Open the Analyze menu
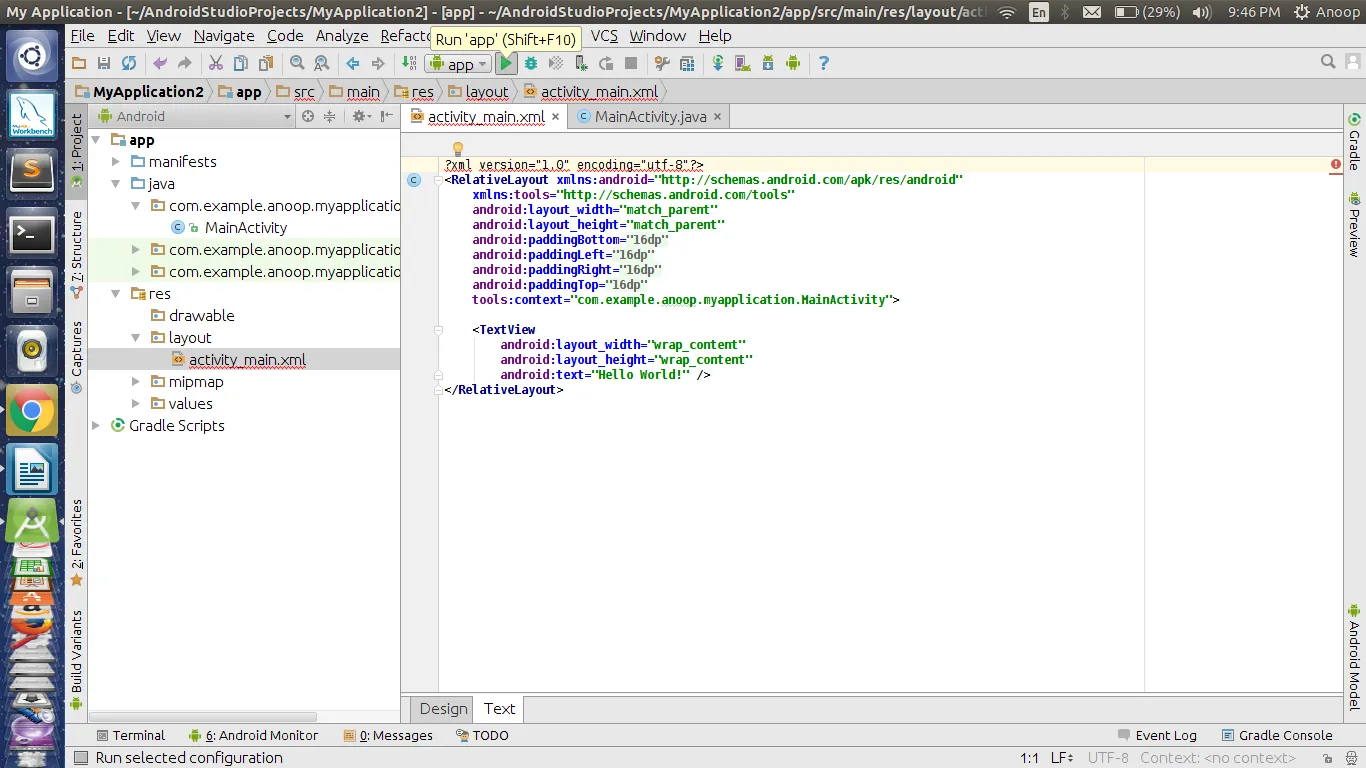 pyautogui.click(x=342, y=35)
